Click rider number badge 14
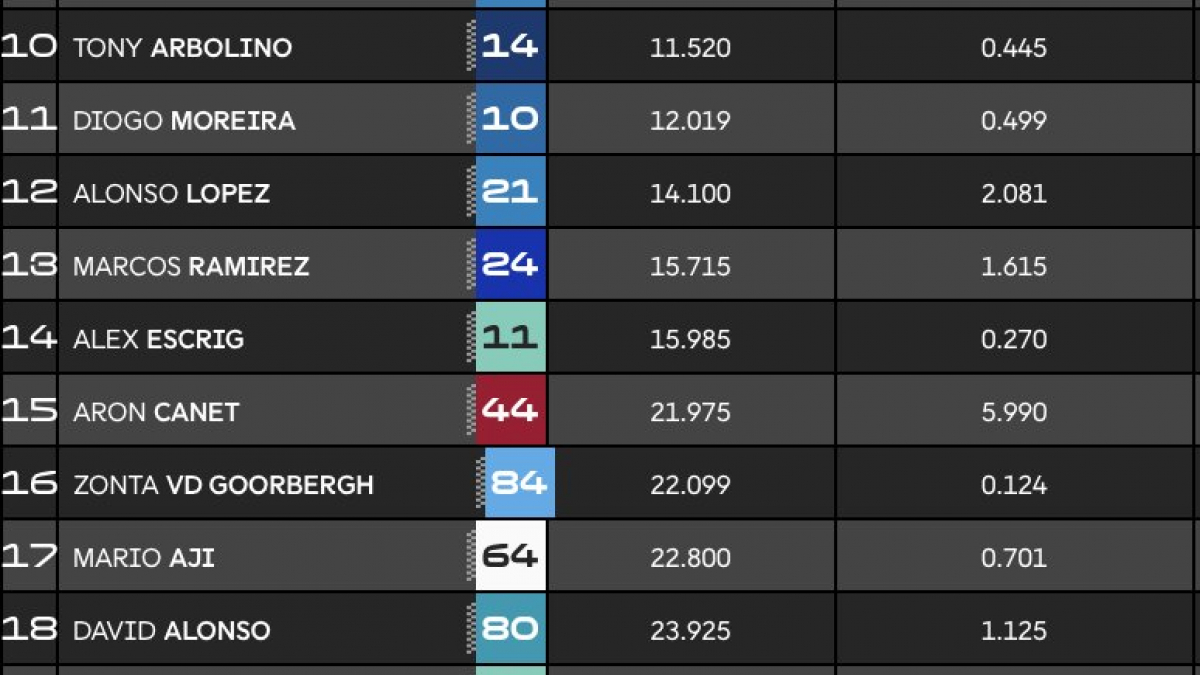Screen dimensions: 1200x675 pyautogui.click(x=510, y=46)
